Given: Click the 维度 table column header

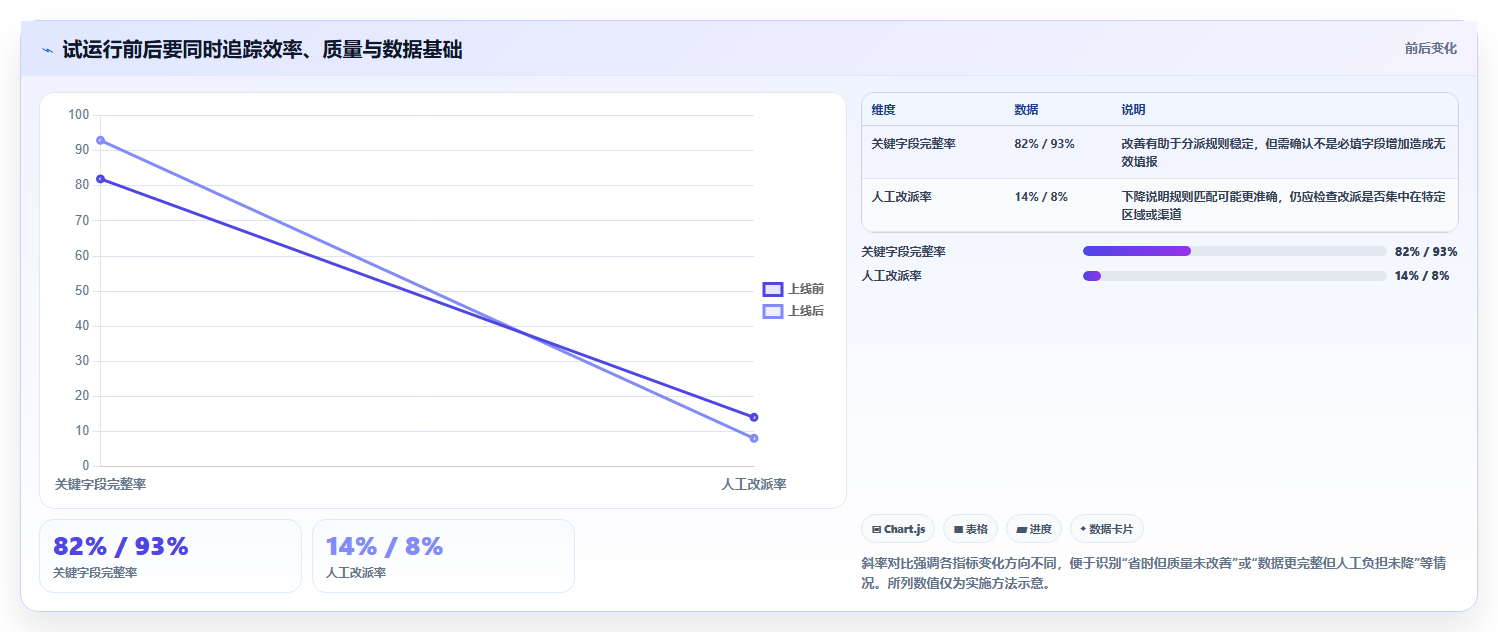Looking at the screenshot, I should pos(883,110).
